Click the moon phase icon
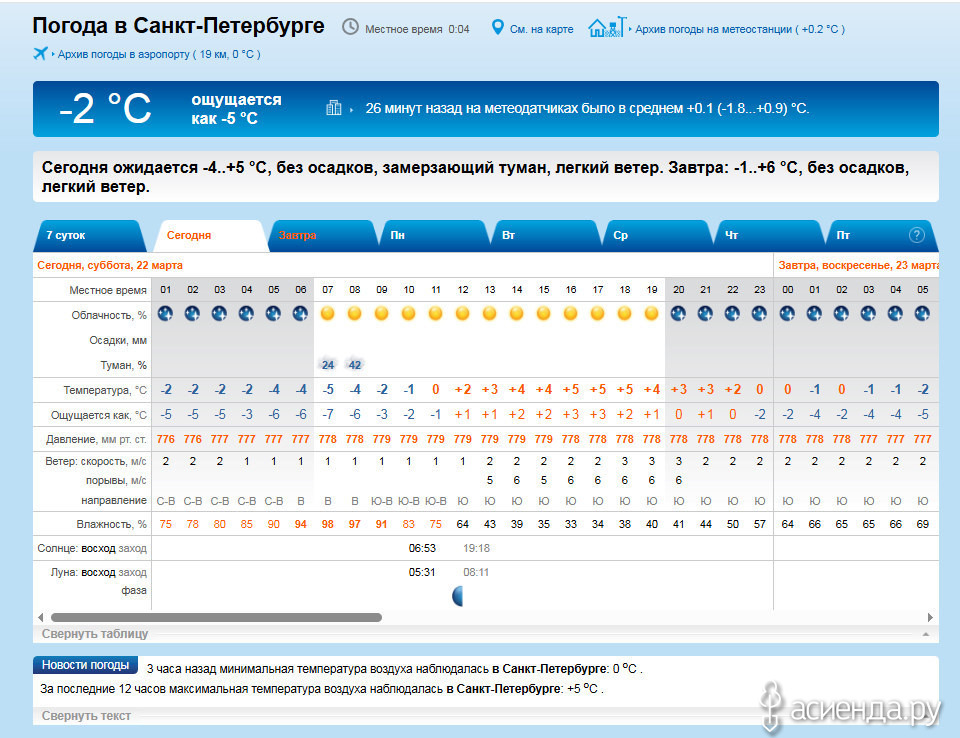This screenshot has width=960, height=738. [x=457, y=596]
